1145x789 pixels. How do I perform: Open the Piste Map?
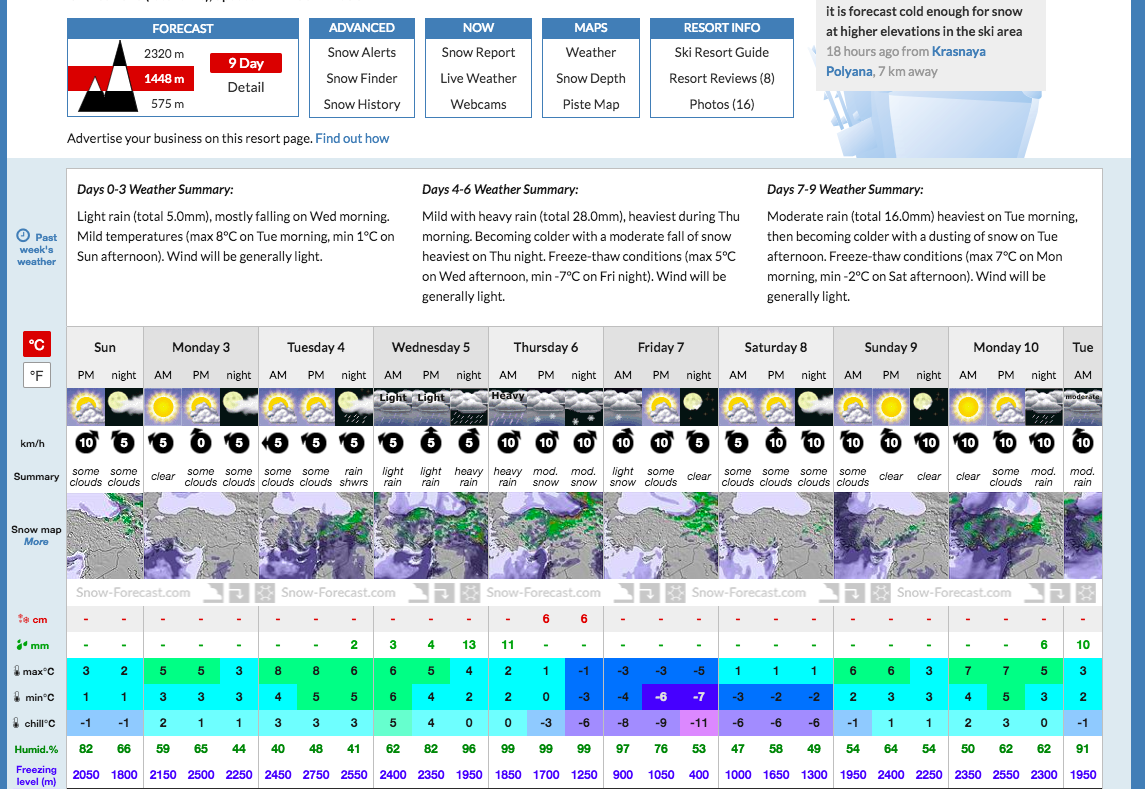tap(591, 104)
